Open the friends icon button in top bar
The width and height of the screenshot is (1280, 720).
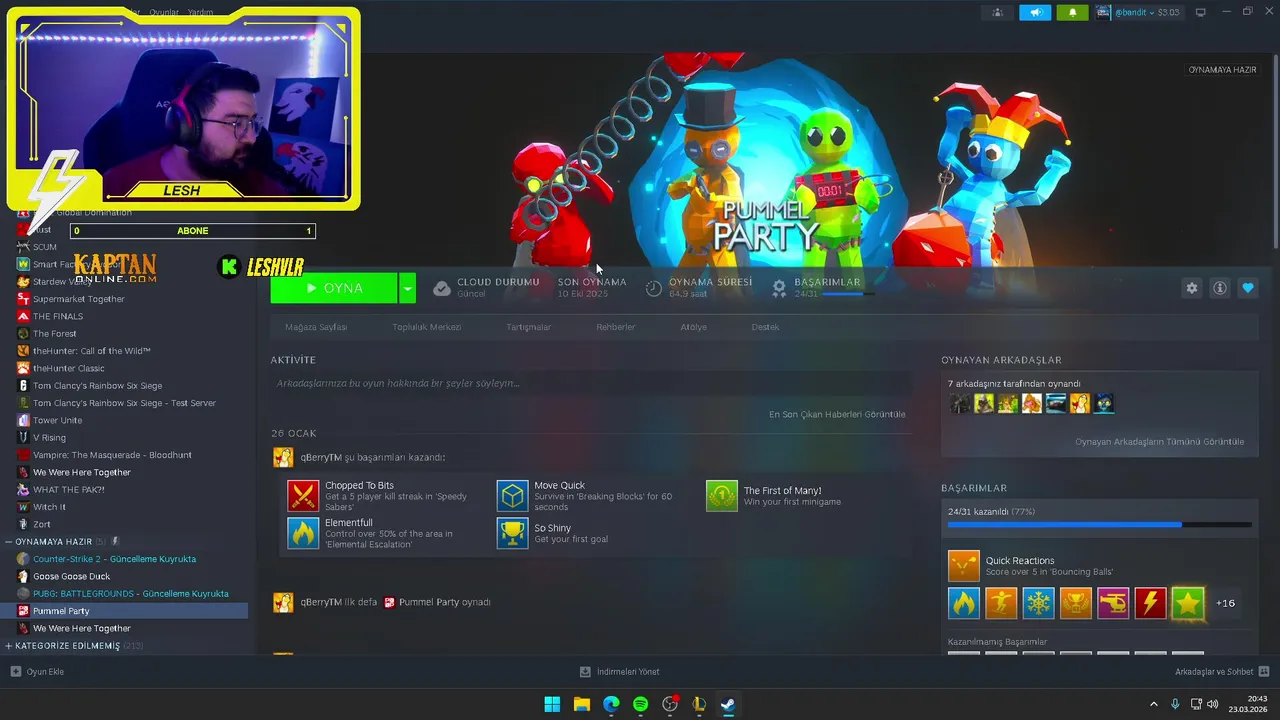(997, 12)
